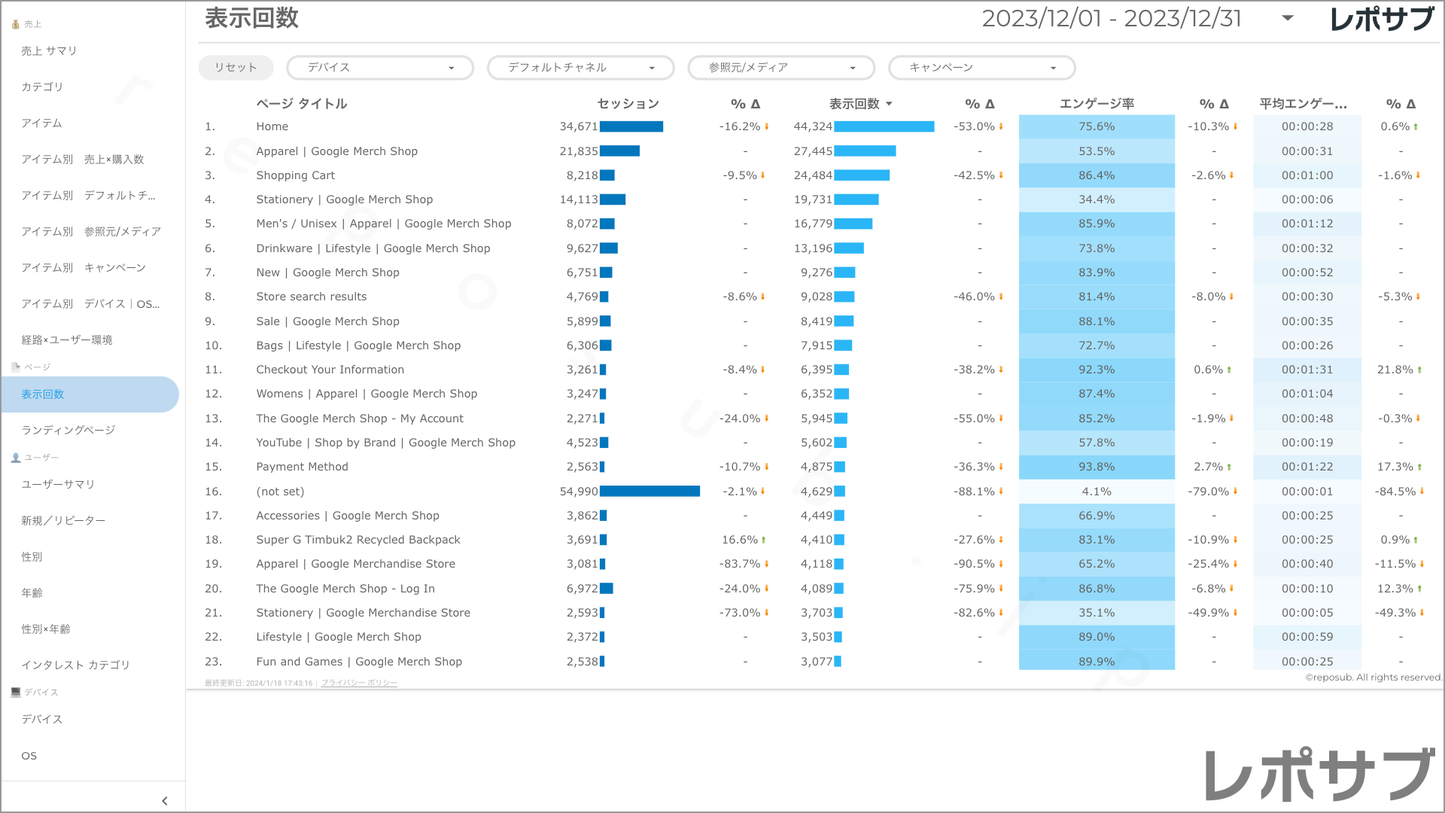Click the レポサブ logo at top right
1445x813 pixels.
click(1381, 19)
